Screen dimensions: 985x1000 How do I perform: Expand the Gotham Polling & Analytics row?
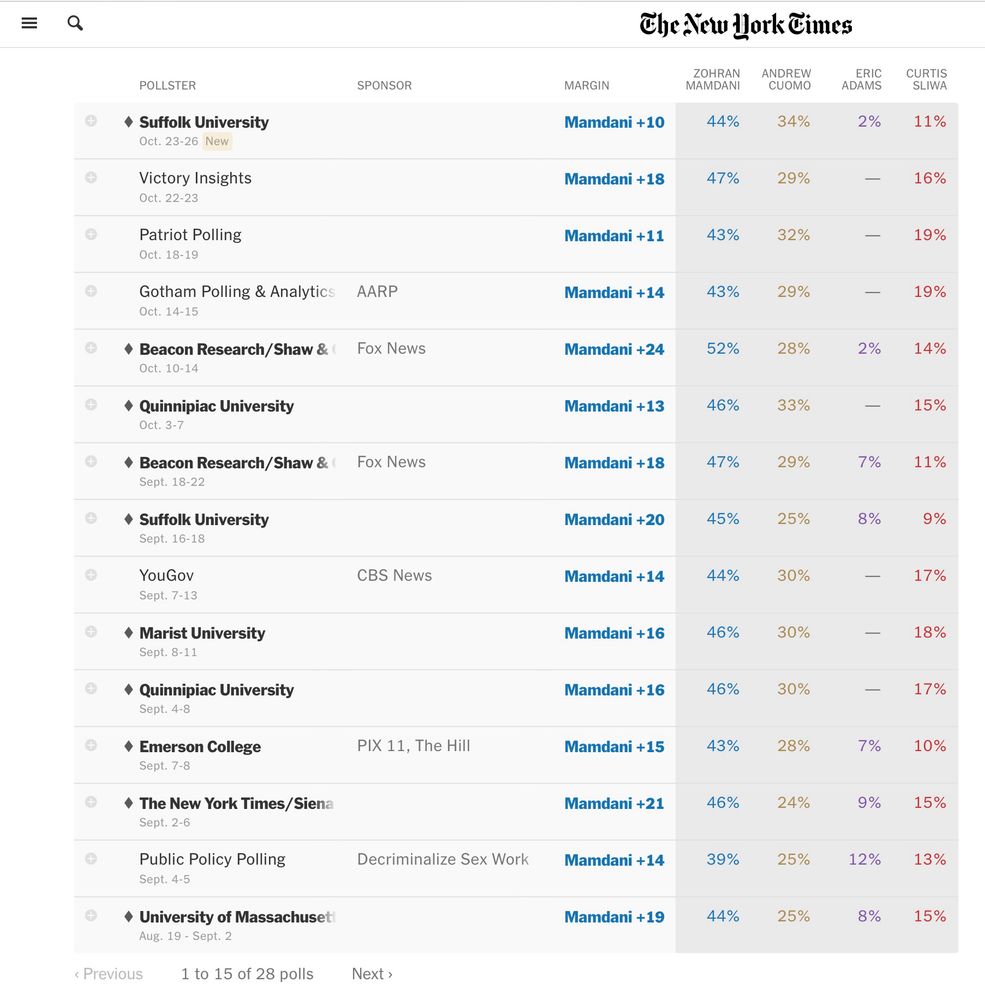(91, 291)
